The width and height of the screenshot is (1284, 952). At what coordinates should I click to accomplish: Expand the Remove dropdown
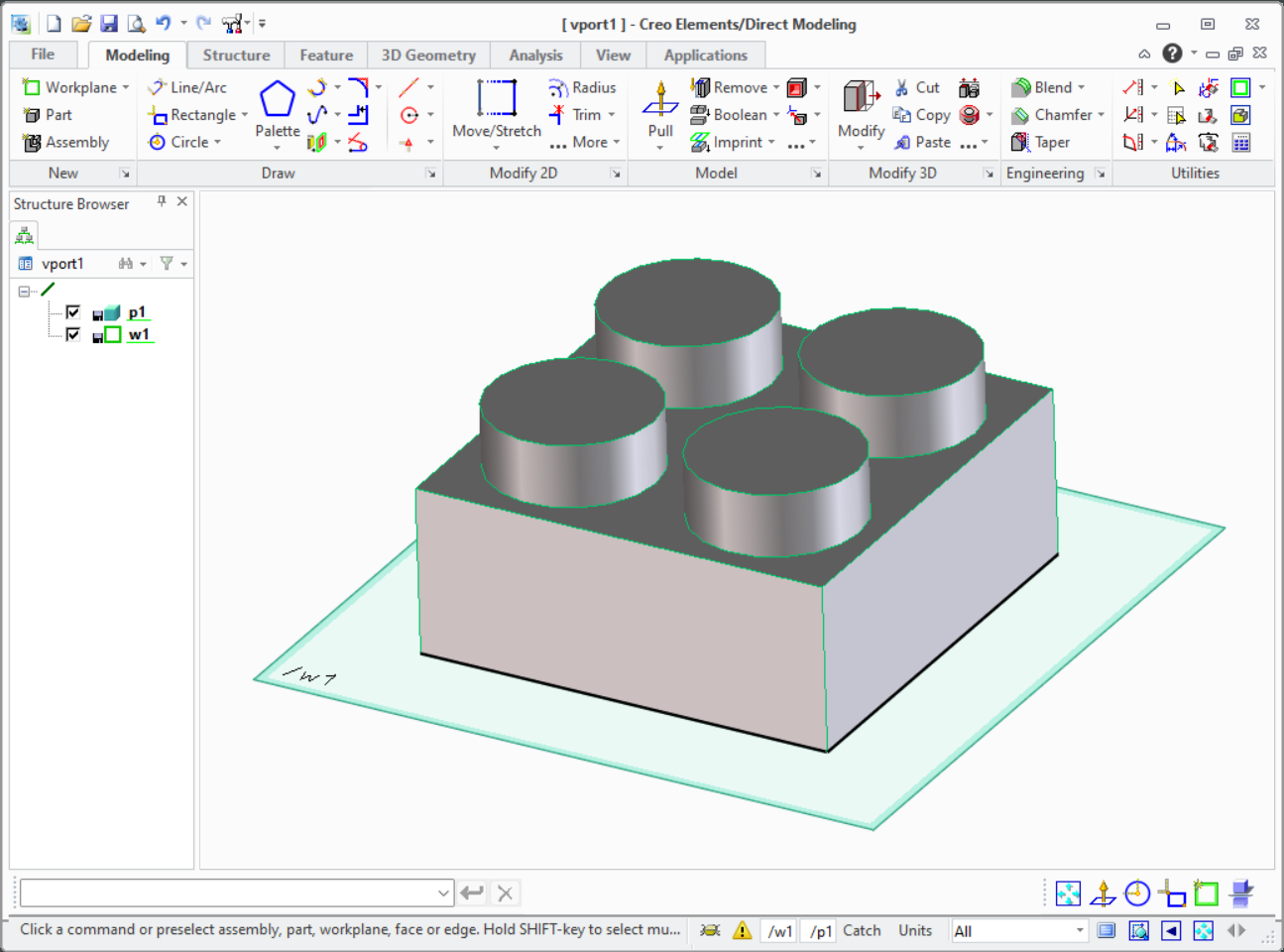tap(776, 87)
